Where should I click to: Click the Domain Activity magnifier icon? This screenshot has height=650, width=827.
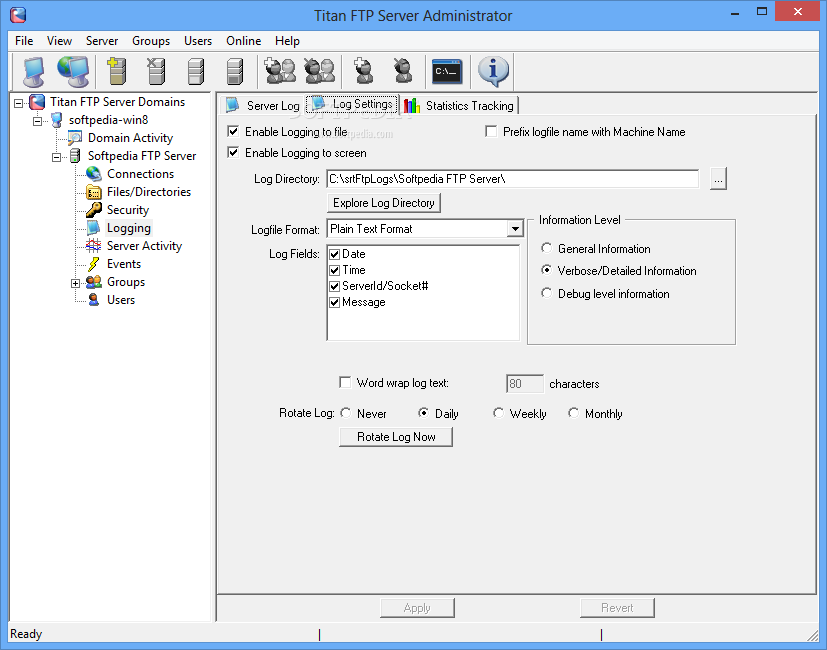point(74,138)
